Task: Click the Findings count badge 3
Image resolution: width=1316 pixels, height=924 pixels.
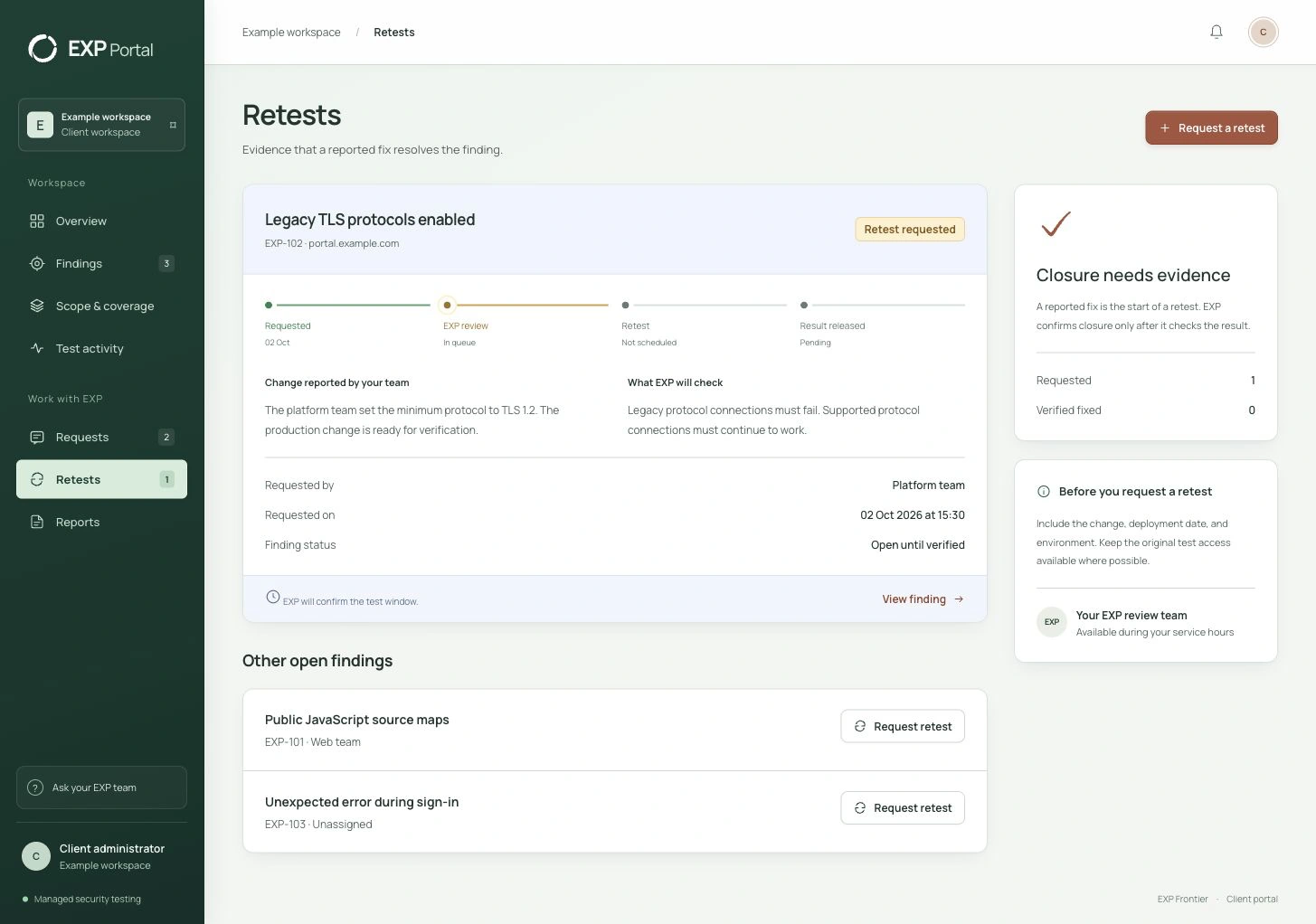Action: click(x=166, y=263)
